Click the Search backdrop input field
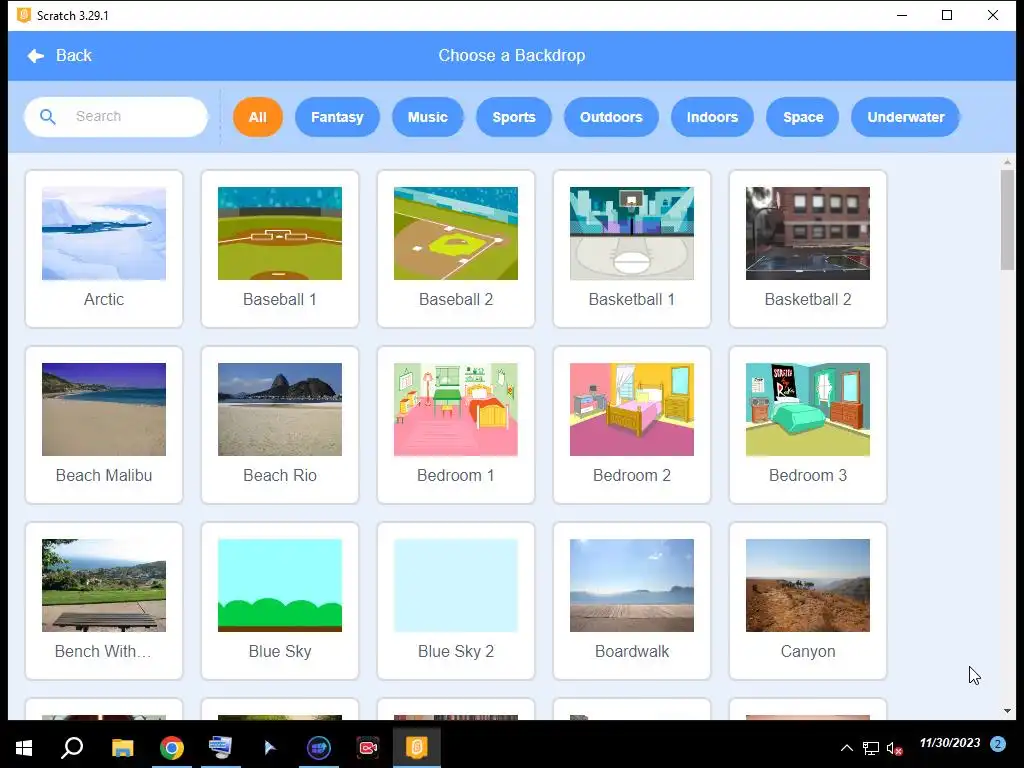This screenshot has height=768, width=1024. coord(116,117)
